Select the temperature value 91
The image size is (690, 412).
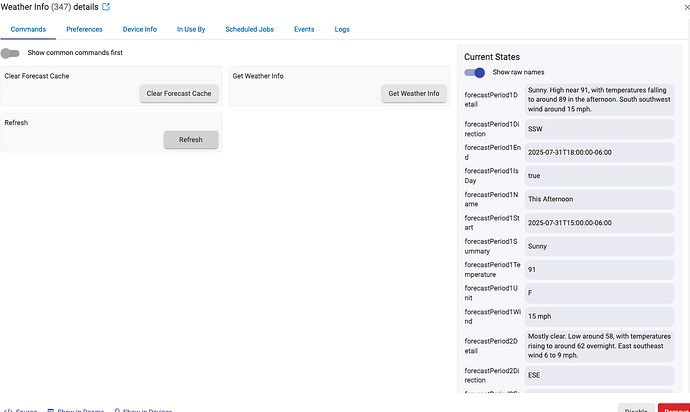pos(599,269)
